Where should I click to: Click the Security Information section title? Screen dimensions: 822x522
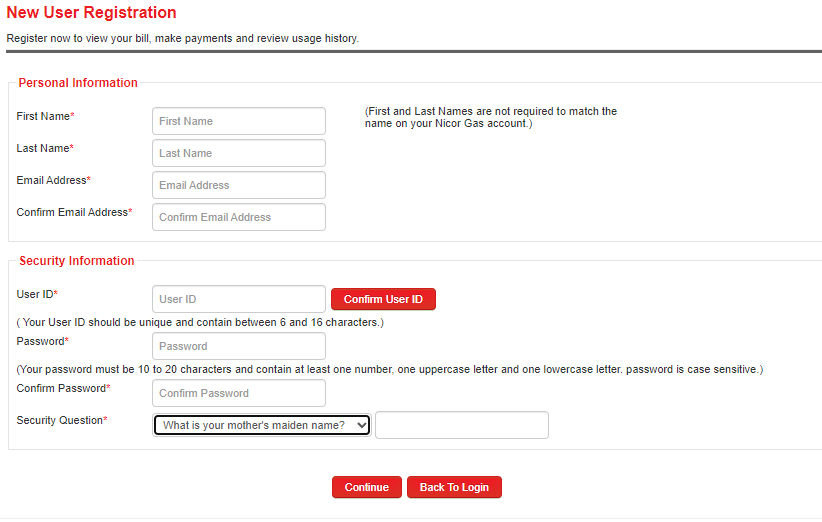(77, 261)
